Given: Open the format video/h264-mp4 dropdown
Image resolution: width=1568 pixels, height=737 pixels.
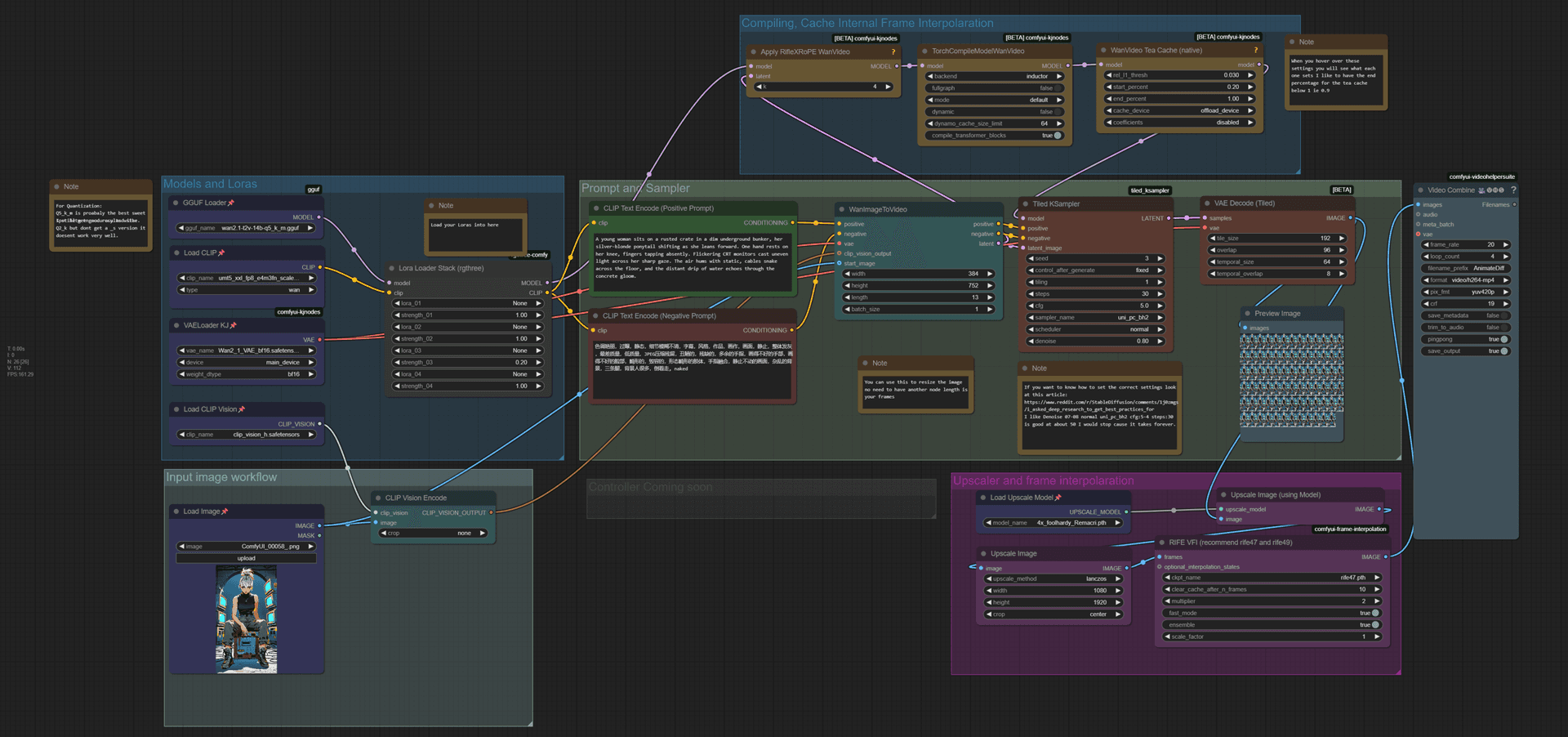Looking at the screenshot, I should (x=1466, y=280).
